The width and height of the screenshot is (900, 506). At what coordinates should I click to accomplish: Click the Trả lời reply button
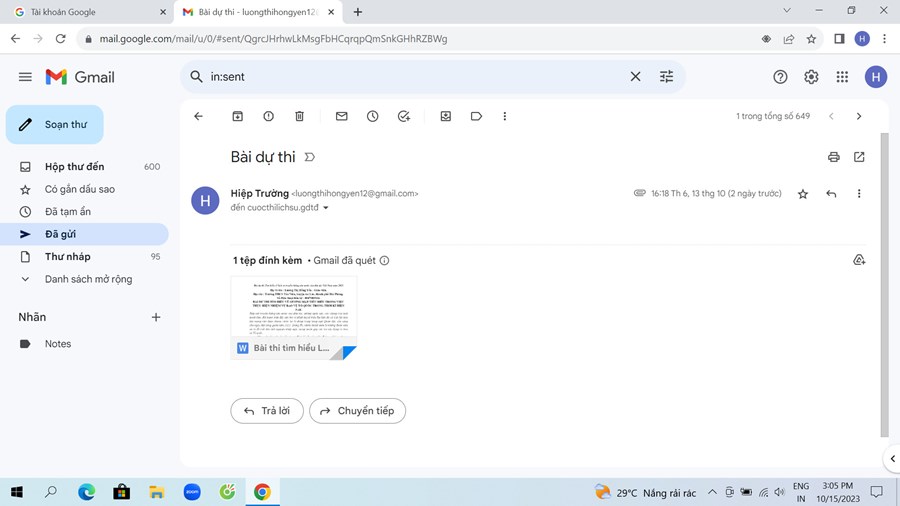(x=266, y=411)
